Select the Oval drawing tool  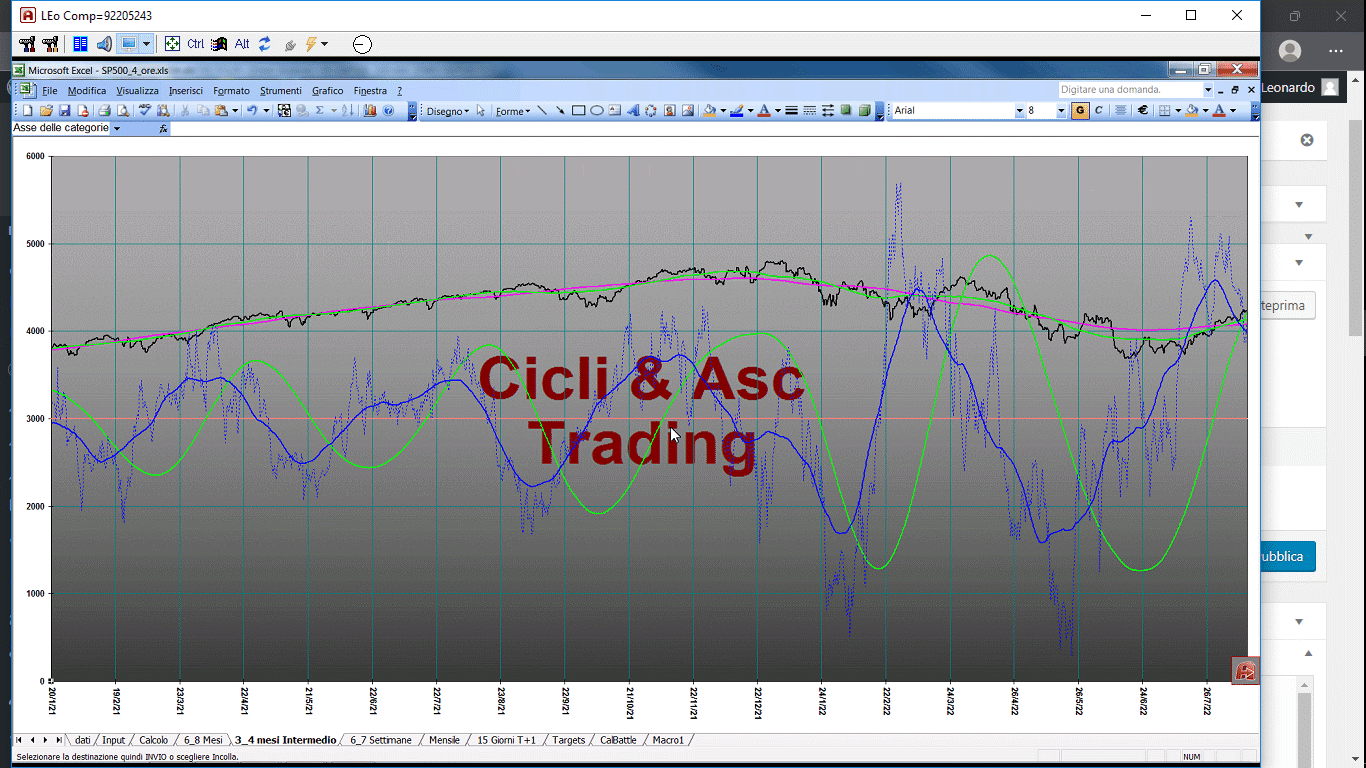[596, 110]
